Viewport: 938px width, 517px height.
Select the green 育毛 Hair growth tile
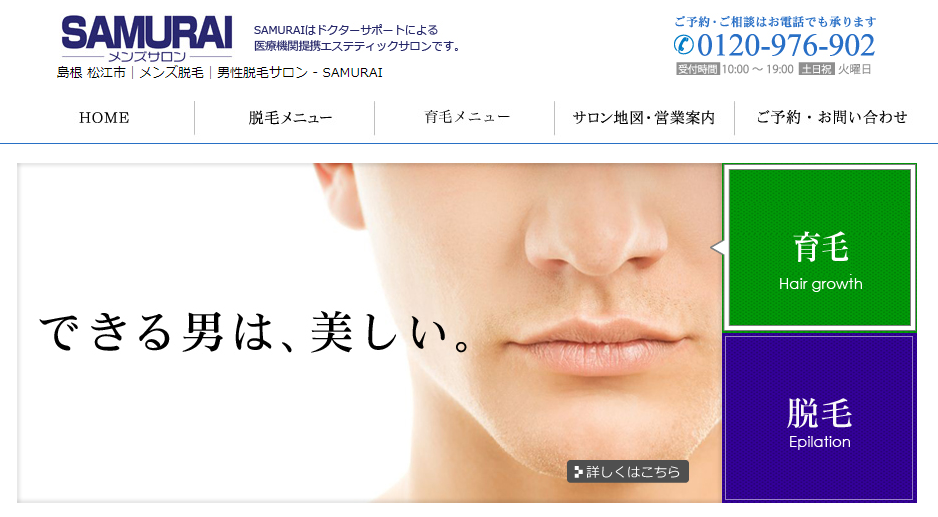(x=820, y=248)
